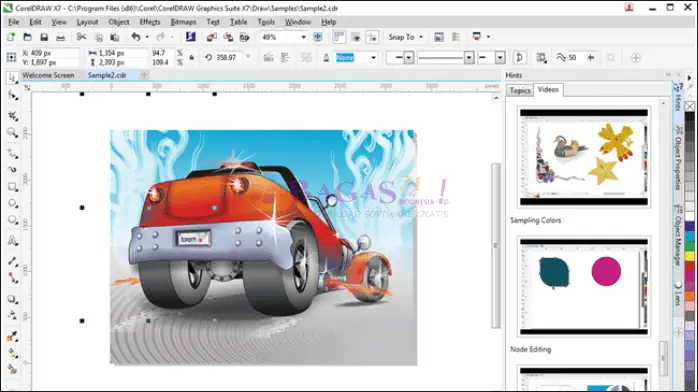Open the Layout menu
This screenshot has height=392, width=698.
87,22
